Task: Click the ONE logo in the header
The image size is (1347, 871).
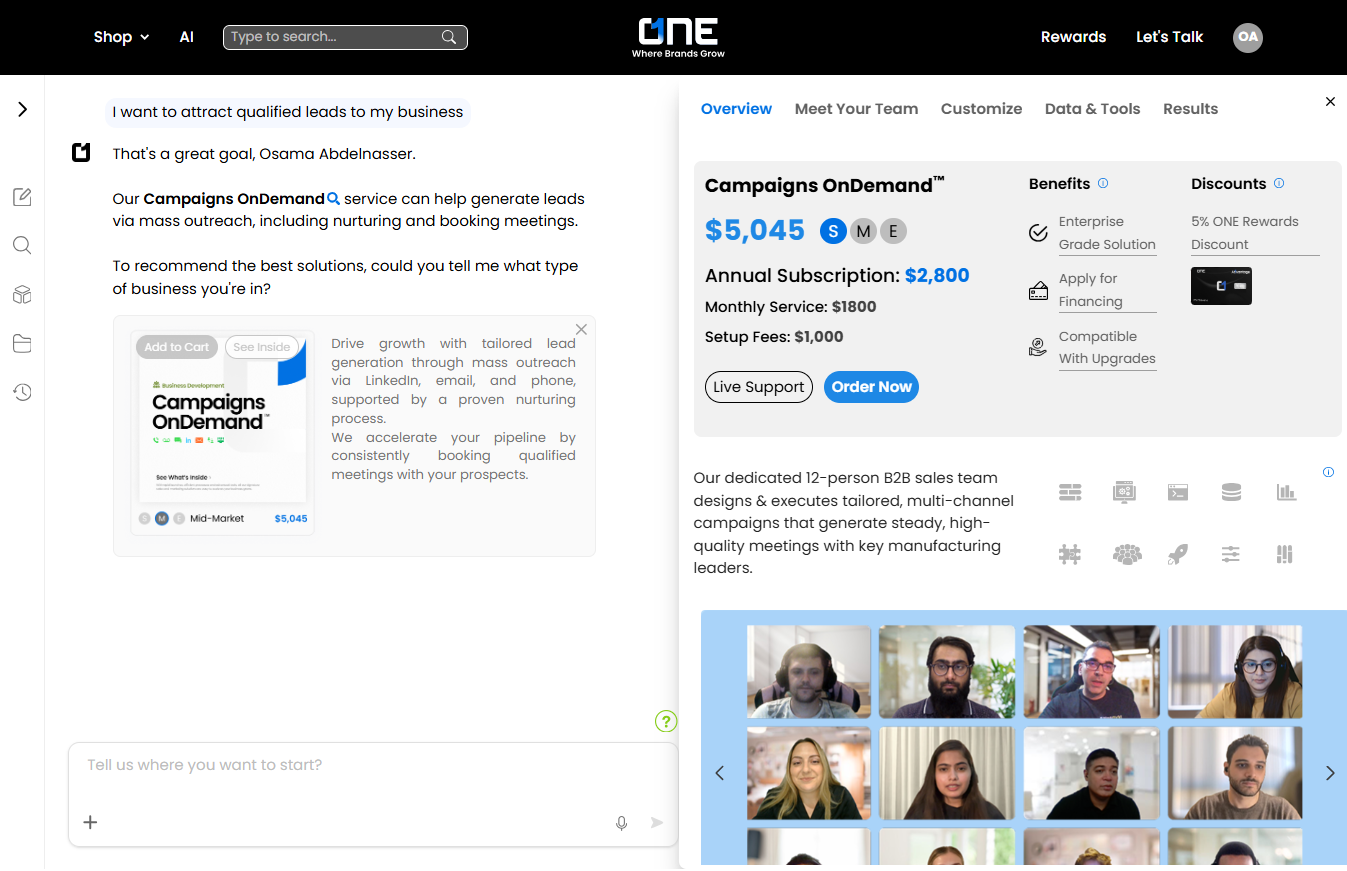Action: 678,37
